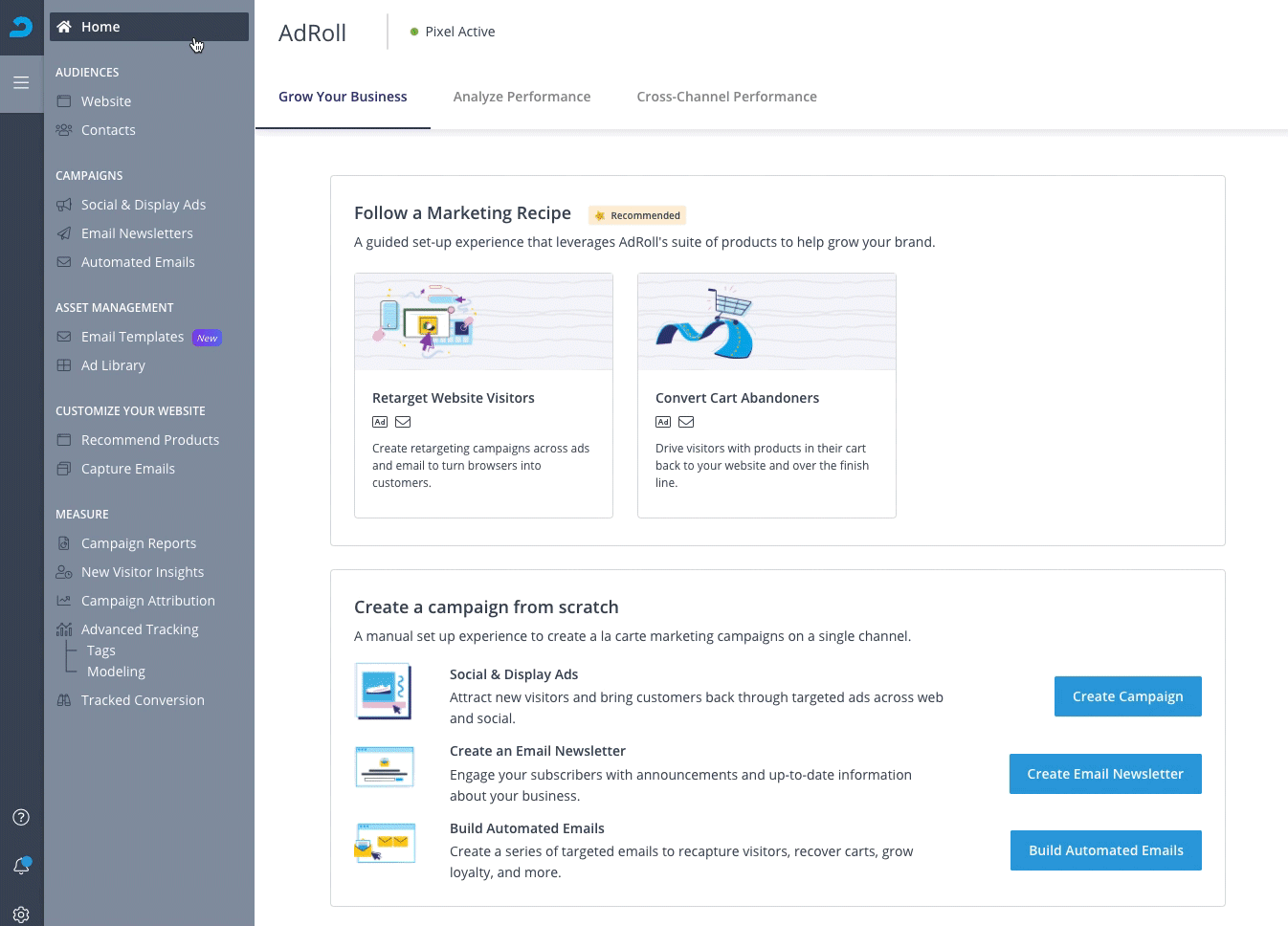This screenshot has width=1288, height=926.
Task: Click the Build Automated Emails illustration
Action: coord(385,843)
